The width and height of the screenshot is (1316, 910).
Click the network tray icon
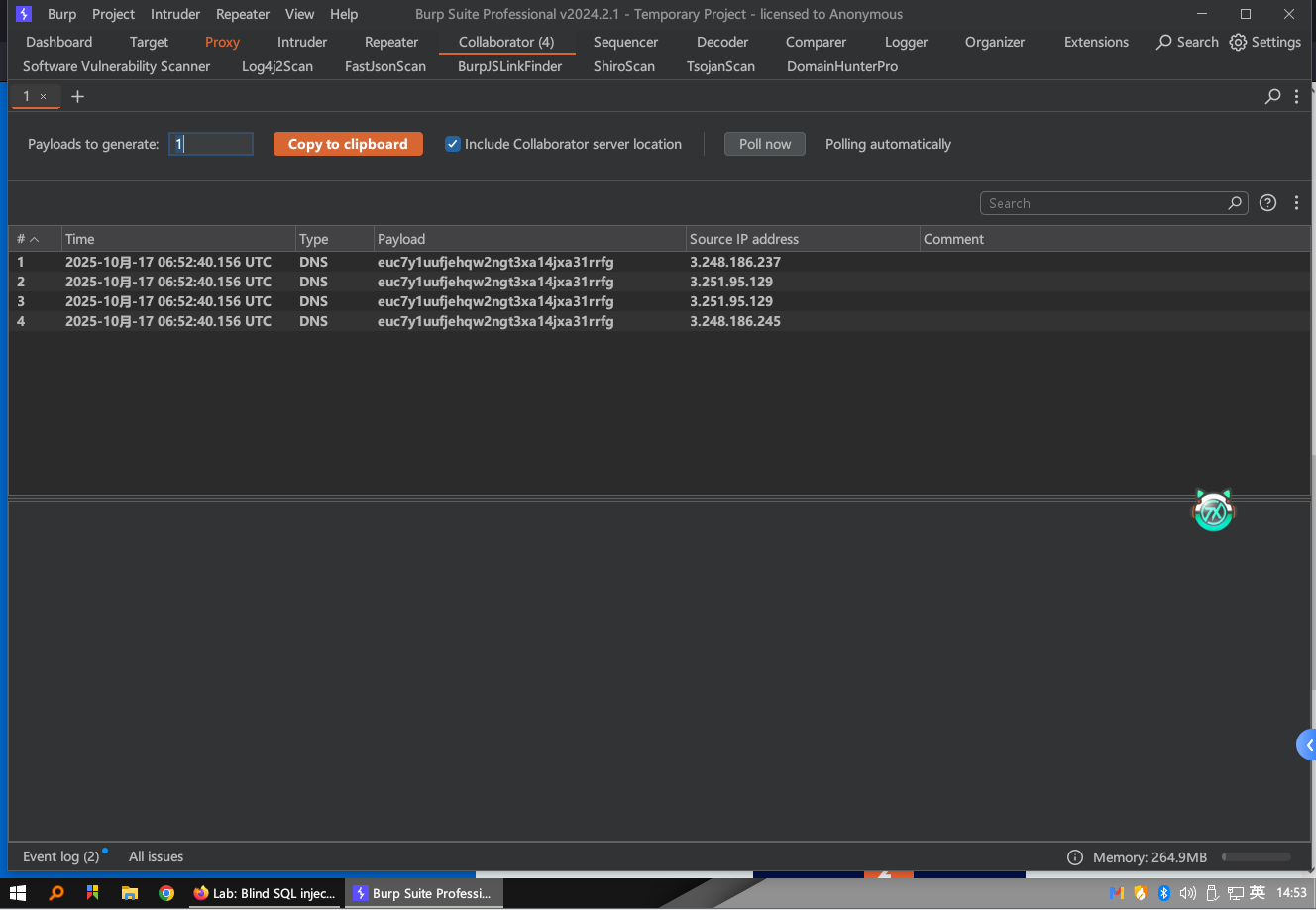tap(1236, 893)
